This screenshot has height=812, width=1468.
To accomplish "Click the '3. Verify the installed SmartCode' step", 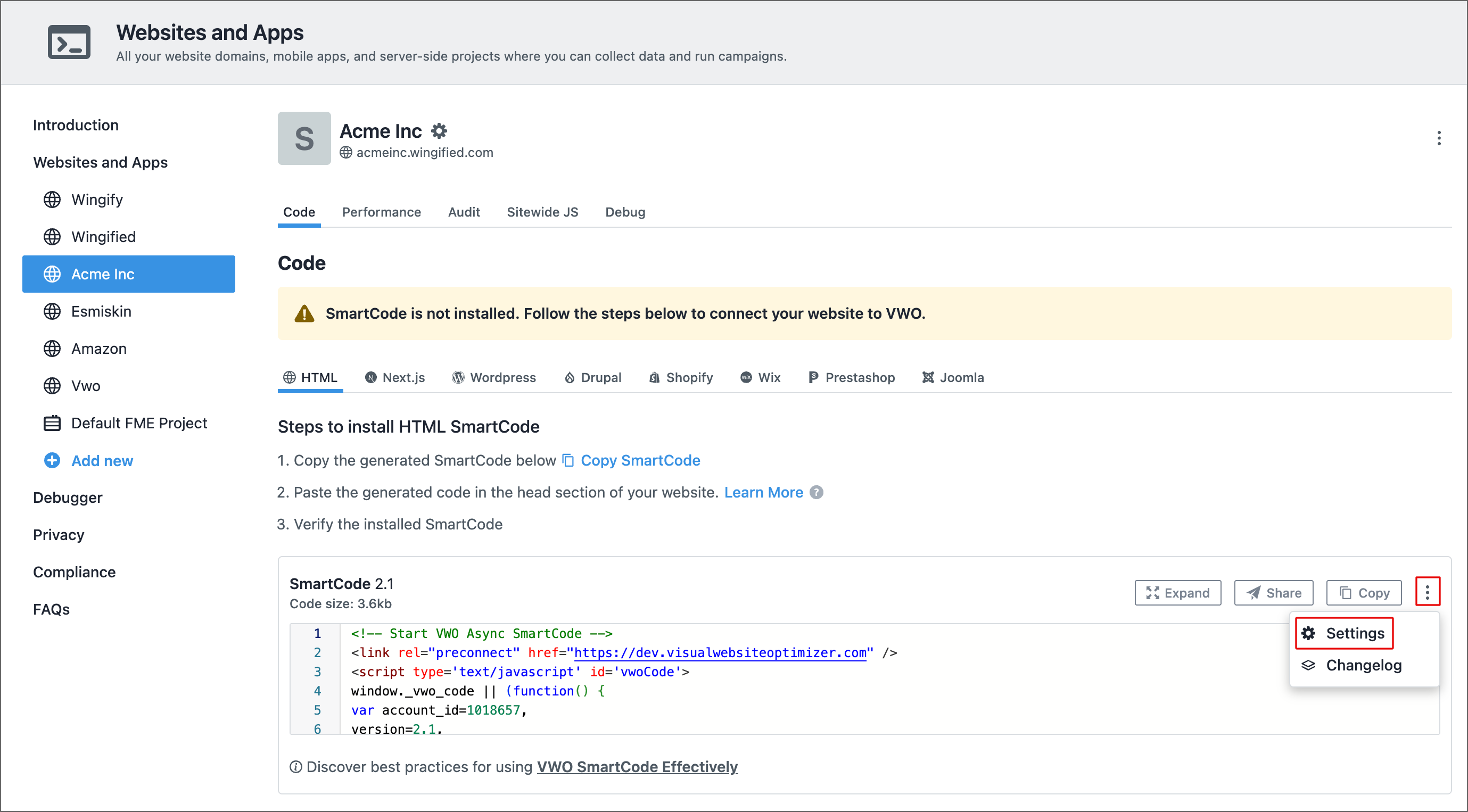I will coord(390,524).
